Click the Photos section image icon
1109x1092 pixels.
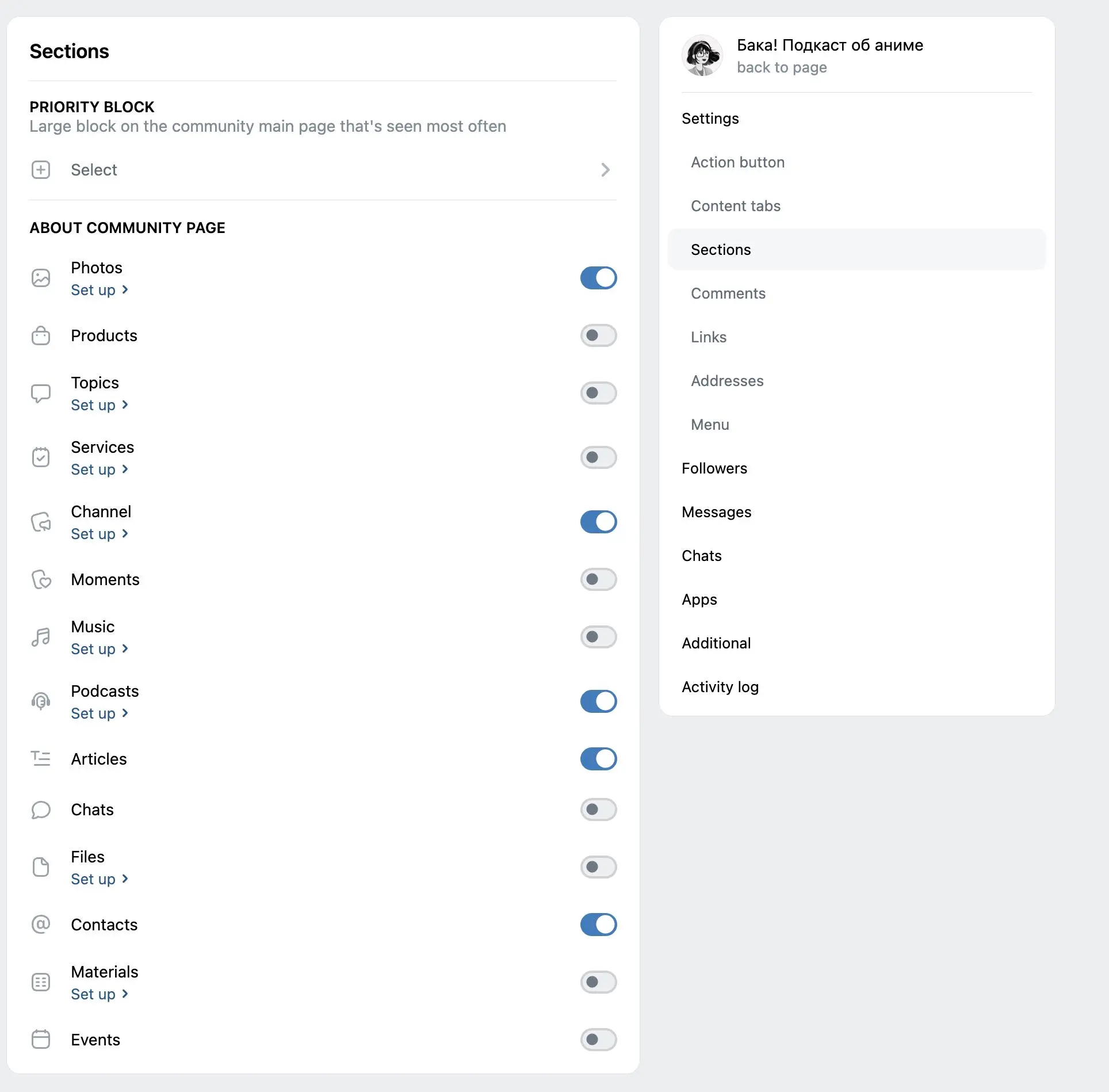point(41,278)
